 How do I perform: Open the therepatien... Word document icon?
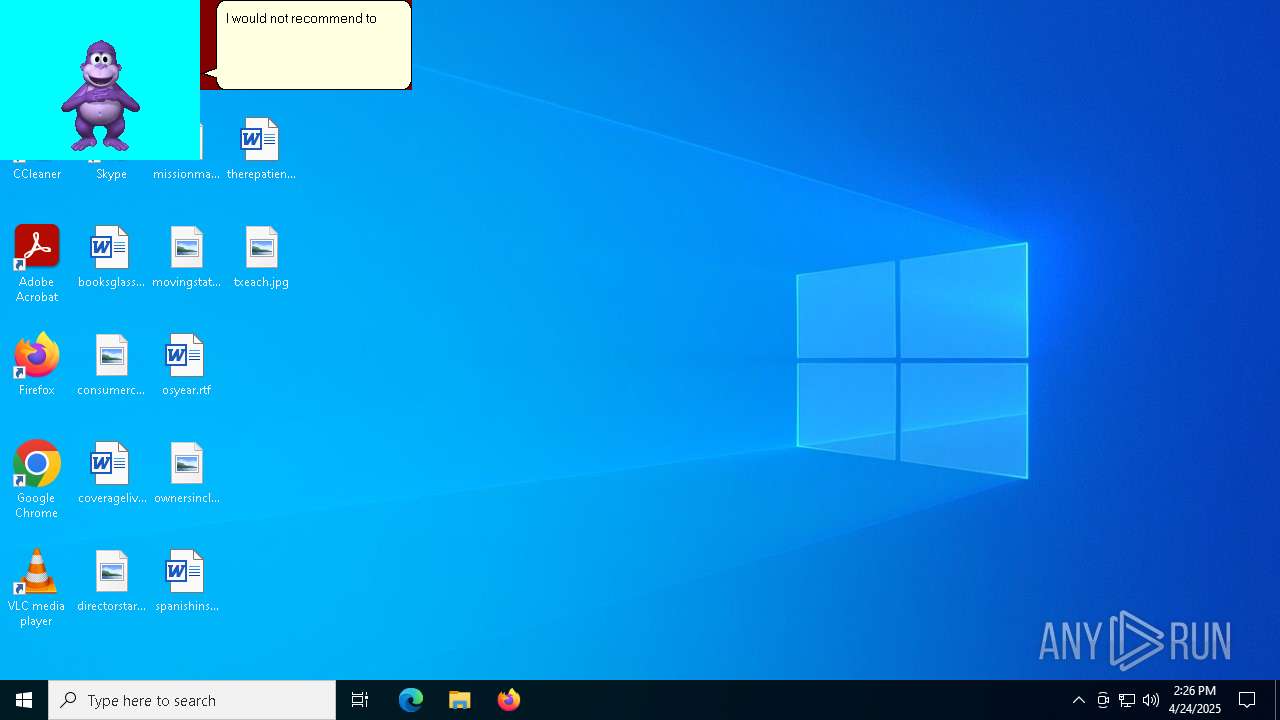click(261, 149)
